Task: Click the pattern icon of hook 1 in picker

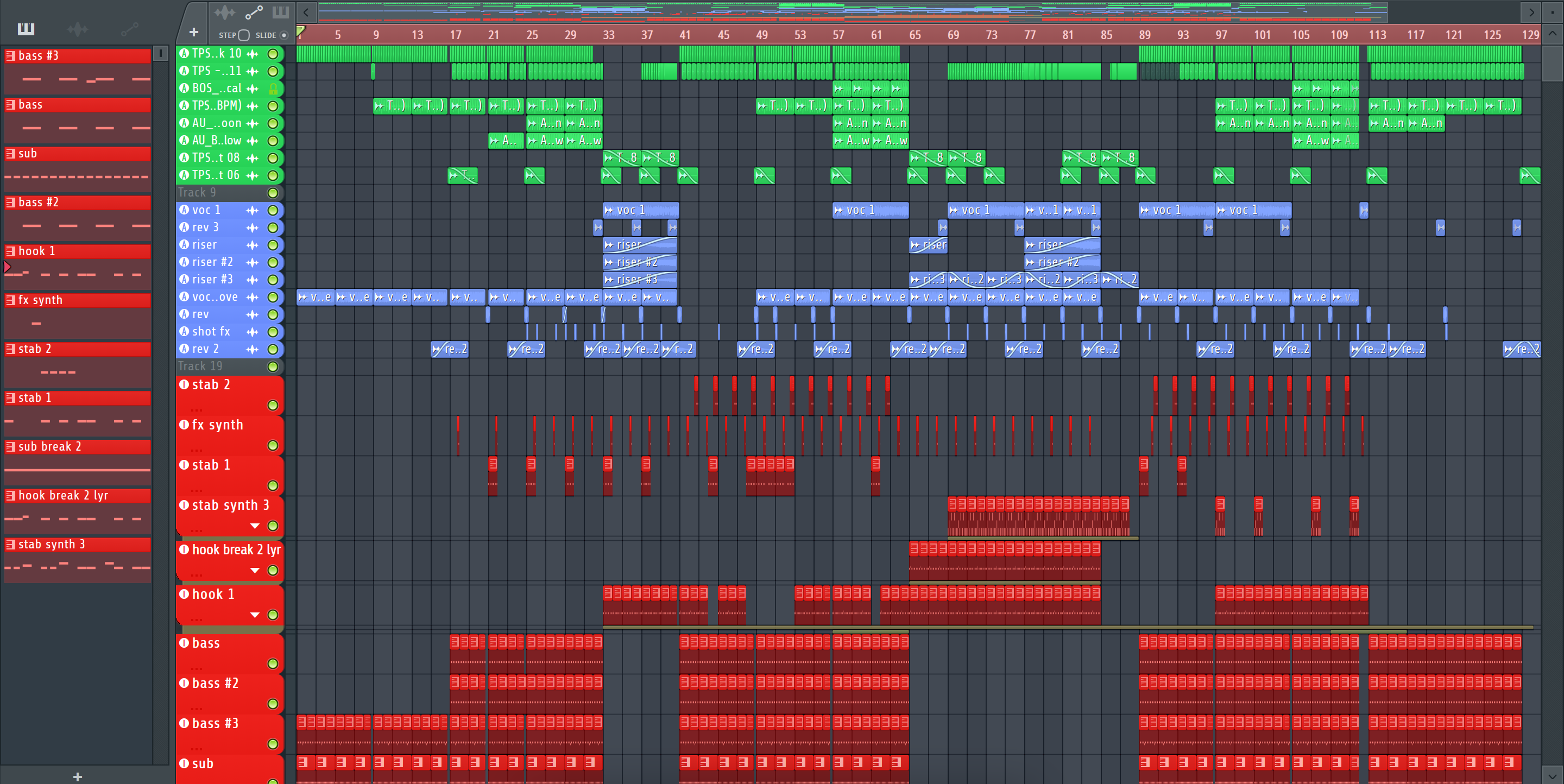Action: 10,251
